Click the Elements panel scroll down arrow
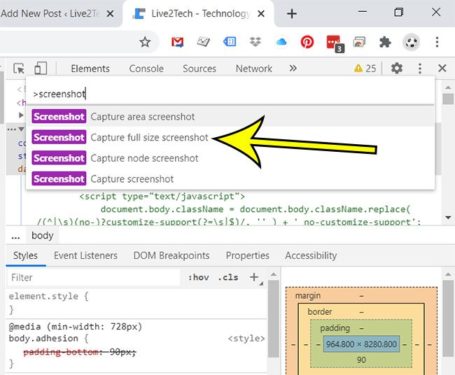 coord(448,218)
